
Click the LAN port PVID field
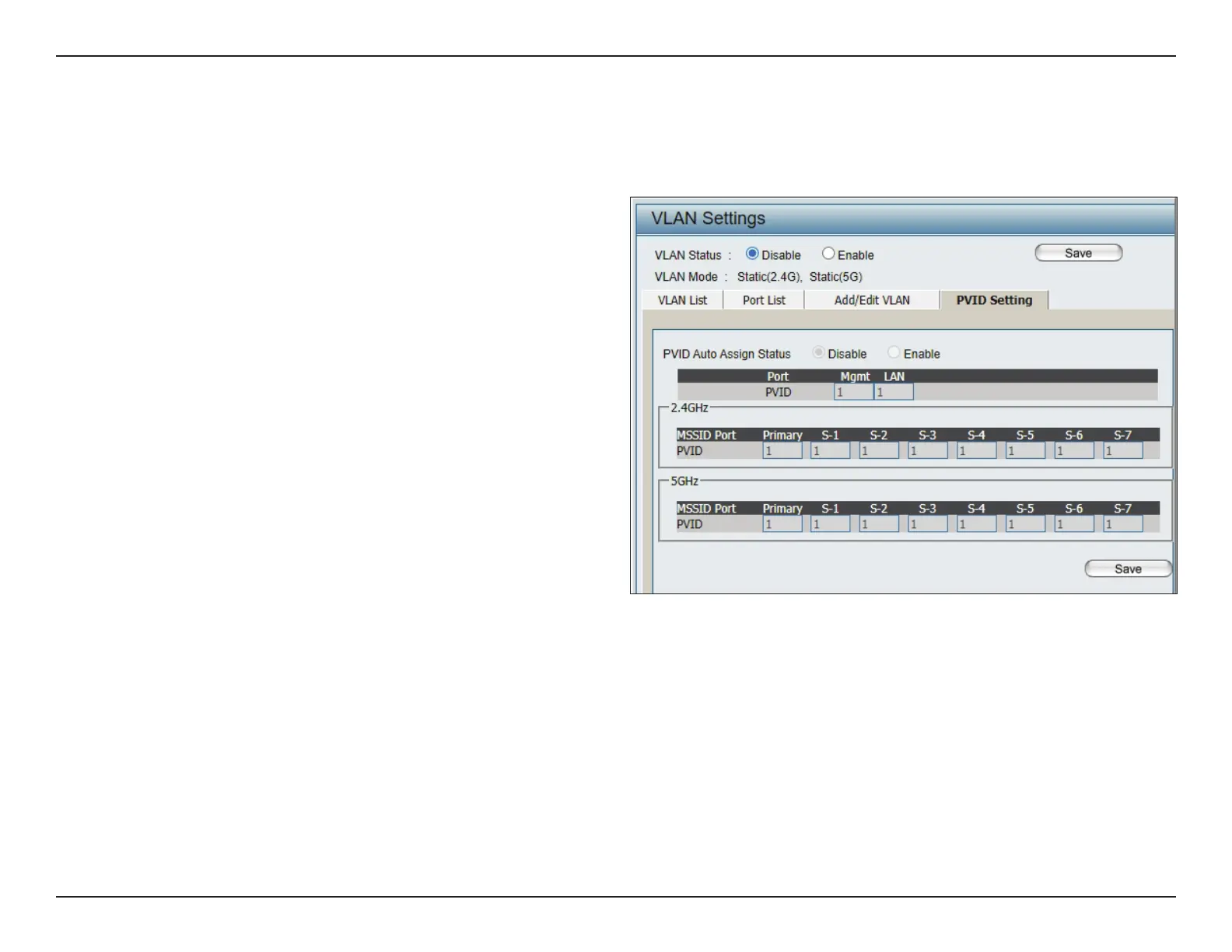[894, 392]
